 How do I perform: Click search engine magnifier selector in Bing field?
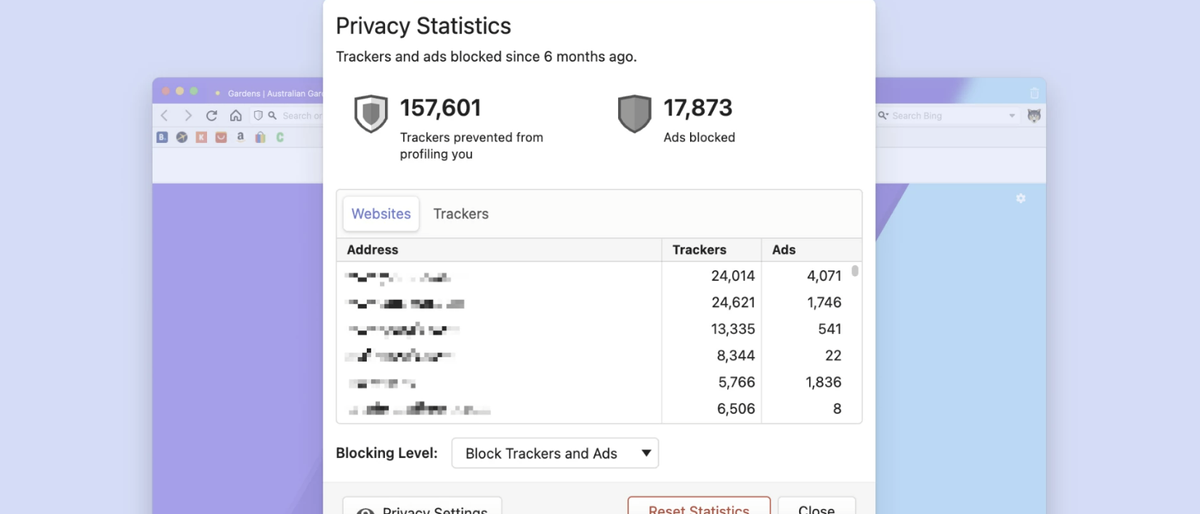884,116
